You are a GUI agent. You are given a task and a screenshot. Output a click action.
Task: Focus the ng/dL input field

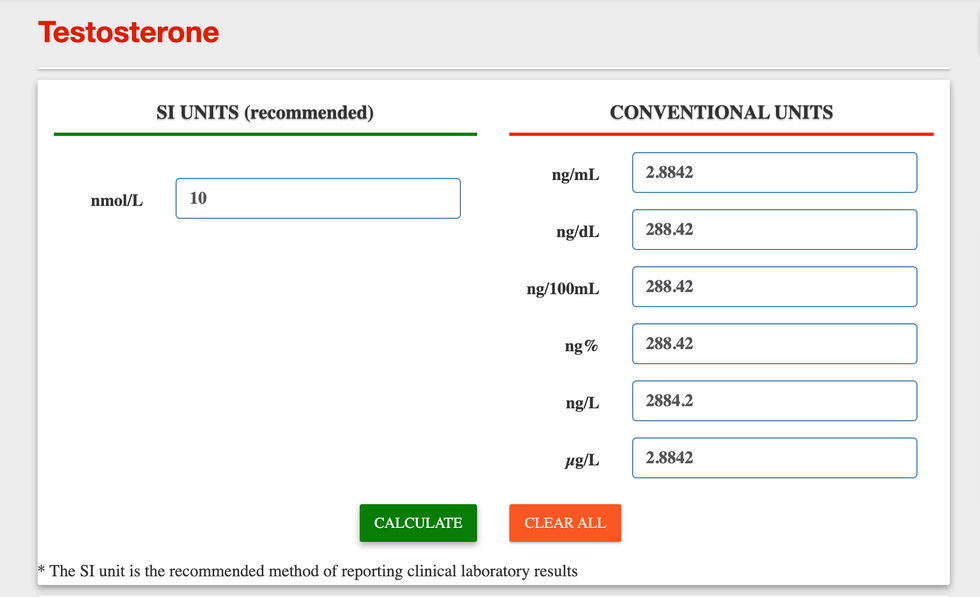[x=774, y=229]
